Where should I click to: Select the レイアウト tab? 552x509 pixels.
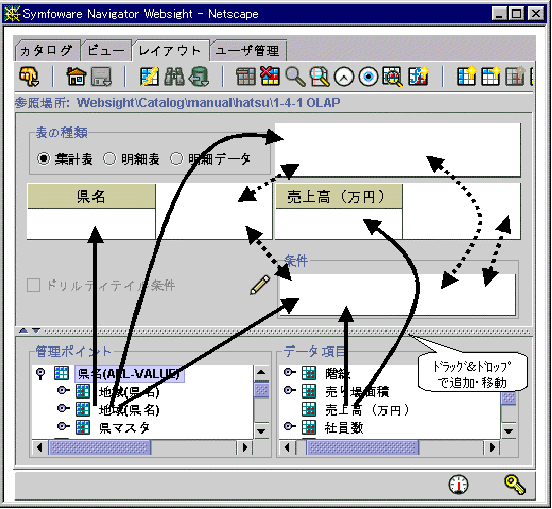(170, 50)
